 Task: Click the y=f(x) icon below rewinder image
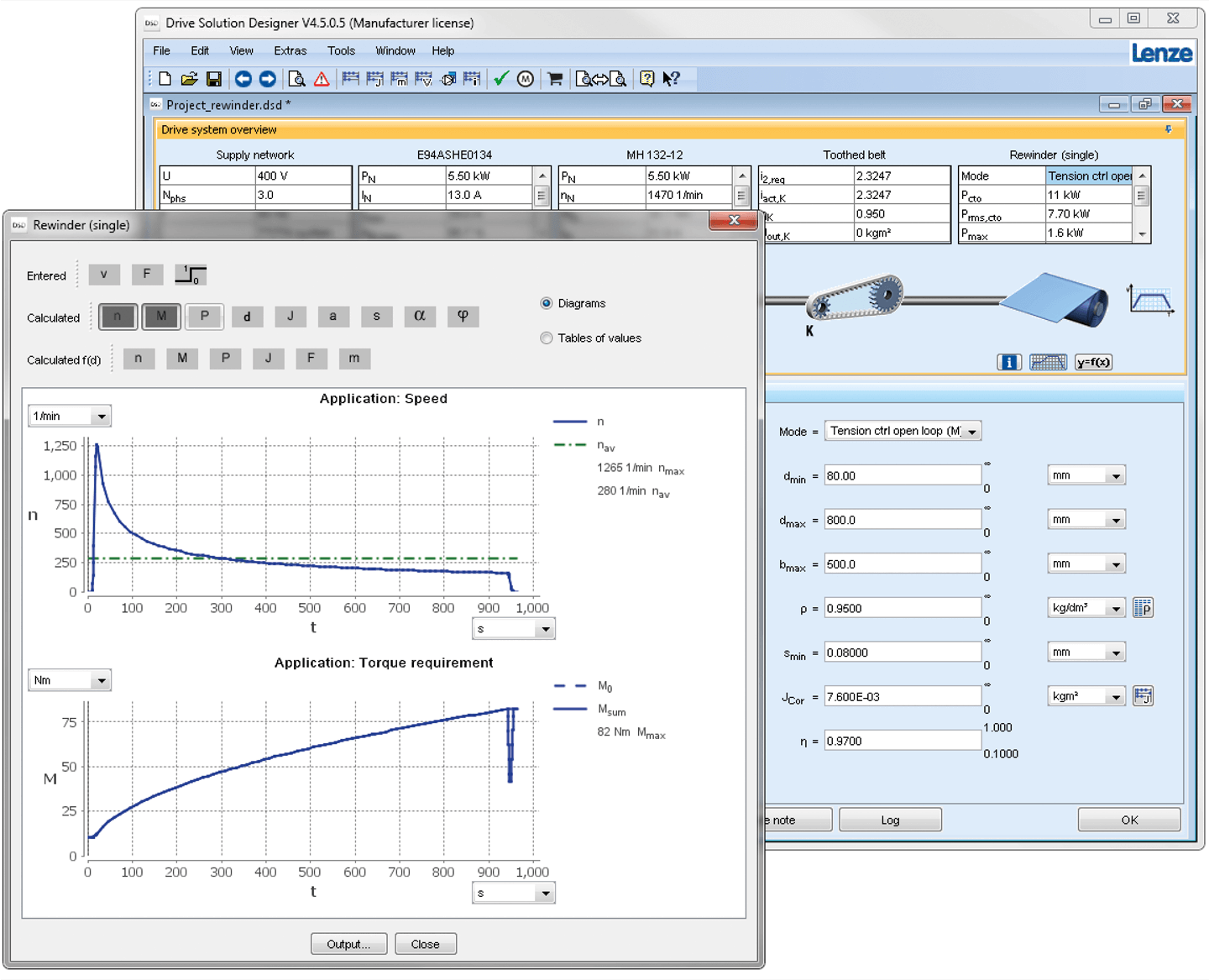tap(1093, 363)
